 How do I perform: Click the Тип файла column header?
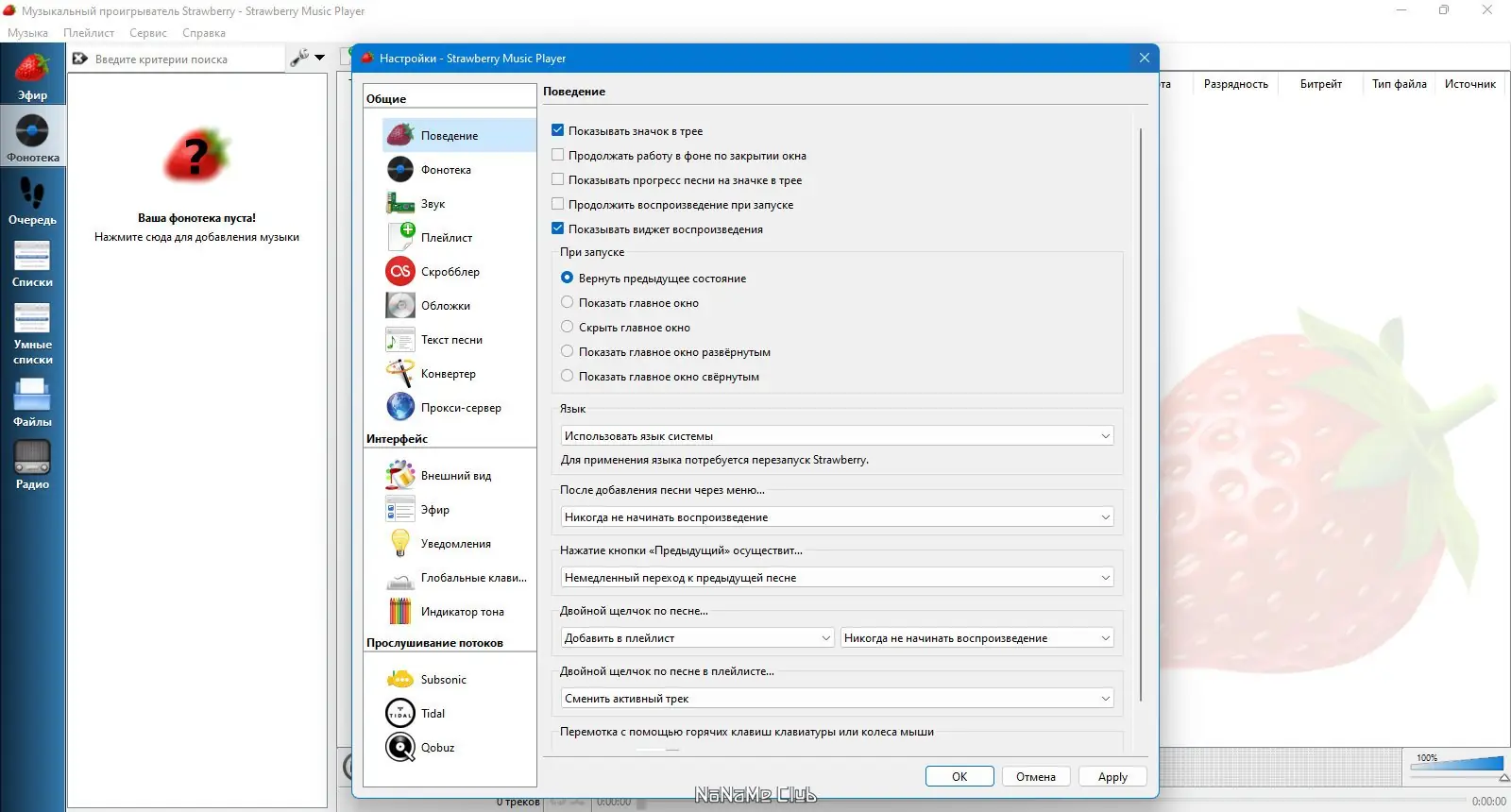pyautogui.click(x=1399, y=84)
